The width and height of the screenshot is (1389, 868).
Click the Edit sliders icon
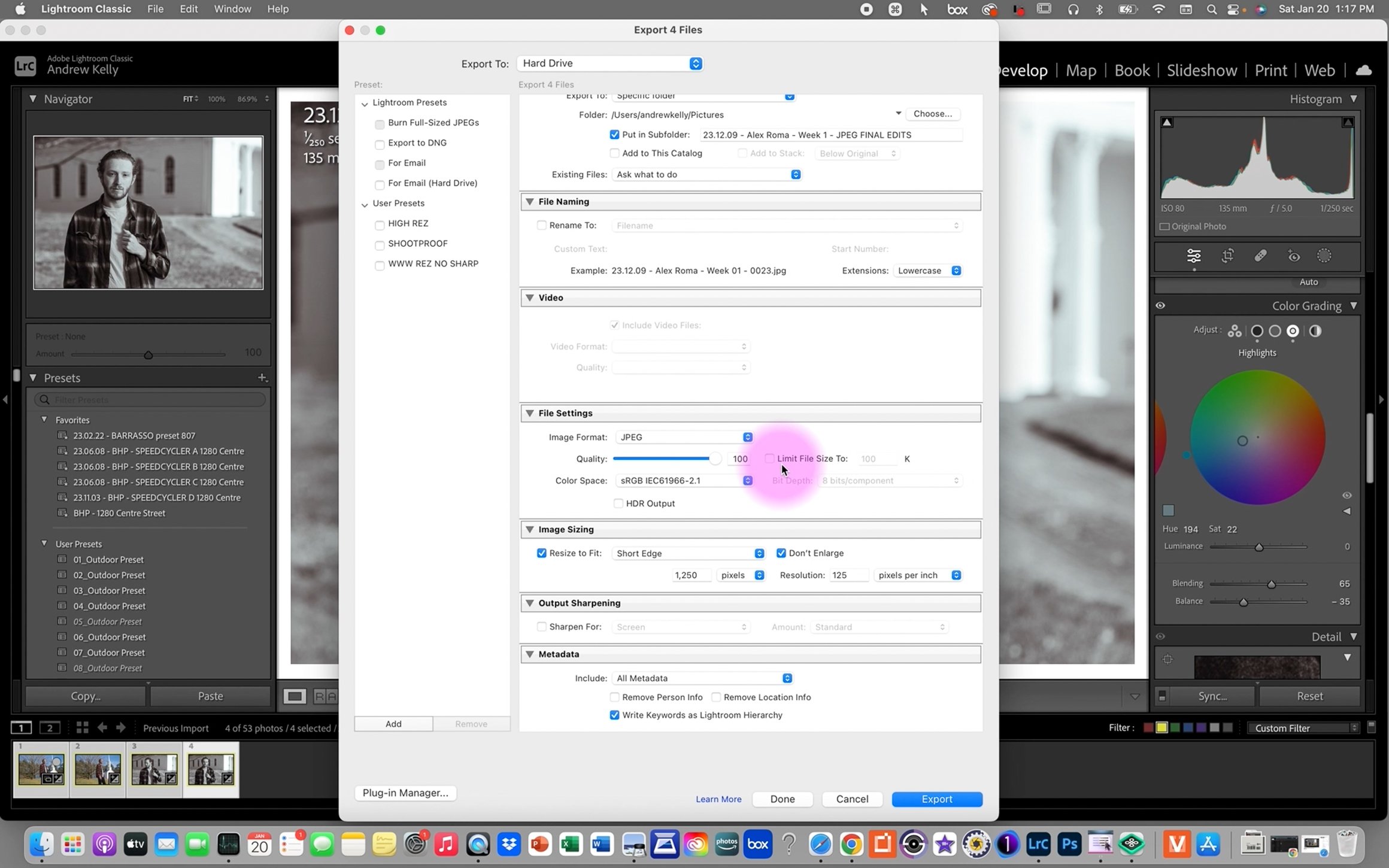pos(1193,256)
